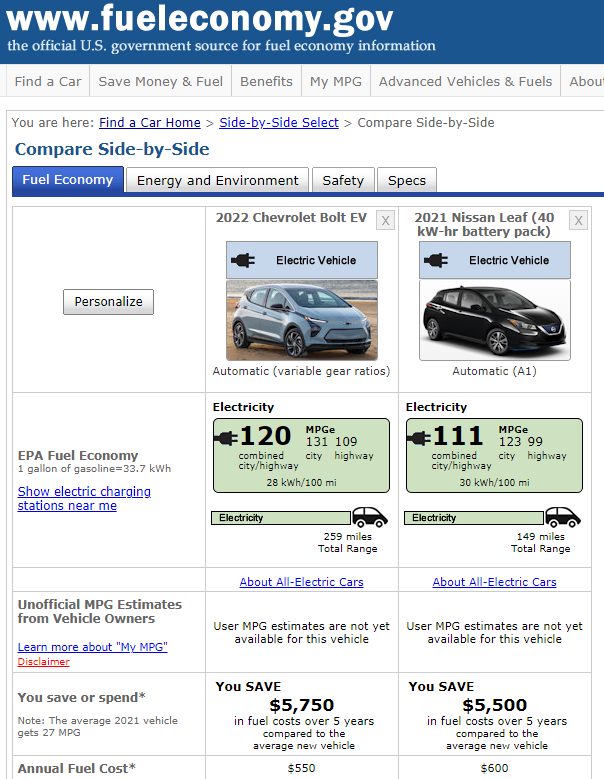Image resolution: width=604 pixels, height=779 pixels.
Task: Switch to the Specs tab
Action: [x=407, y=180]
